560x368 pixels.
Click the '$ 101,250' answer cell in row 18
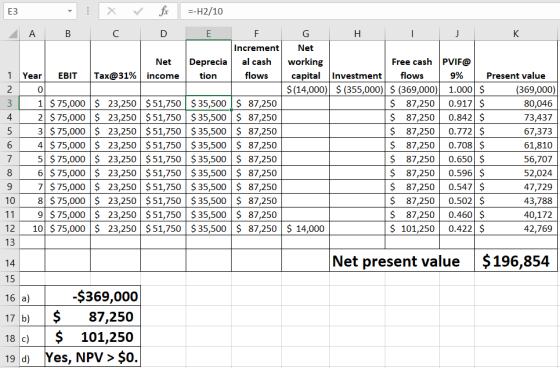coord(93,337)
